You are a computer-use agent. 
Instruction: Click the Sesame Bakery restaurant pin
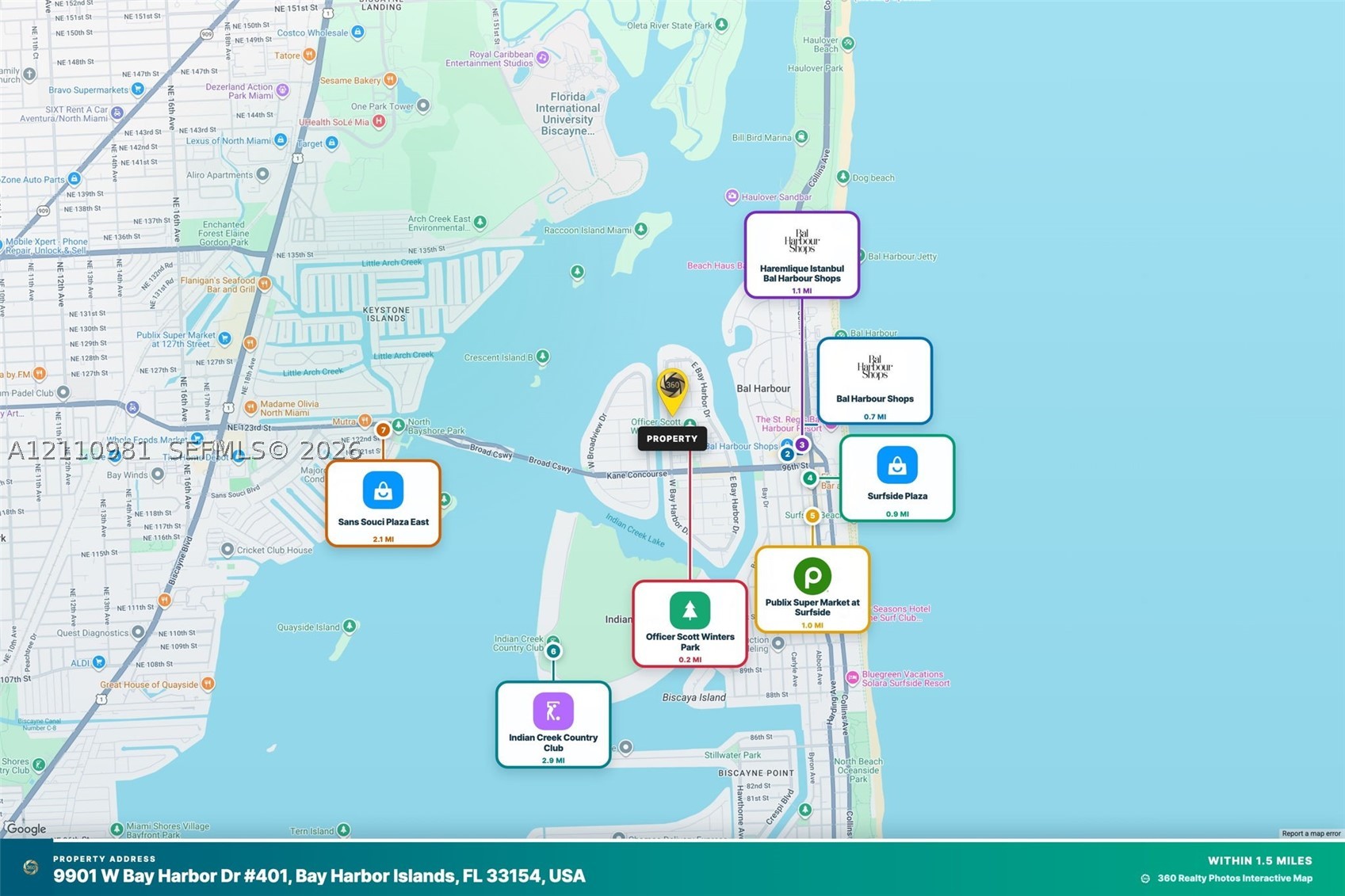[x=390, y=79]
